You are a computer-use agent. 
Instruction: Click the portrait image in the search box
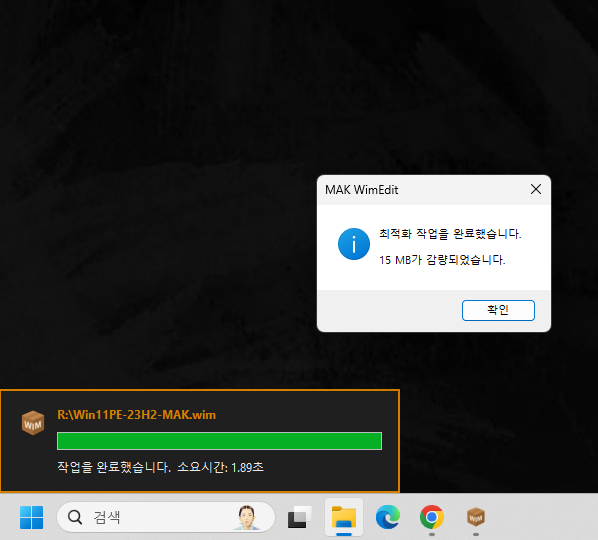coord(246,518)
